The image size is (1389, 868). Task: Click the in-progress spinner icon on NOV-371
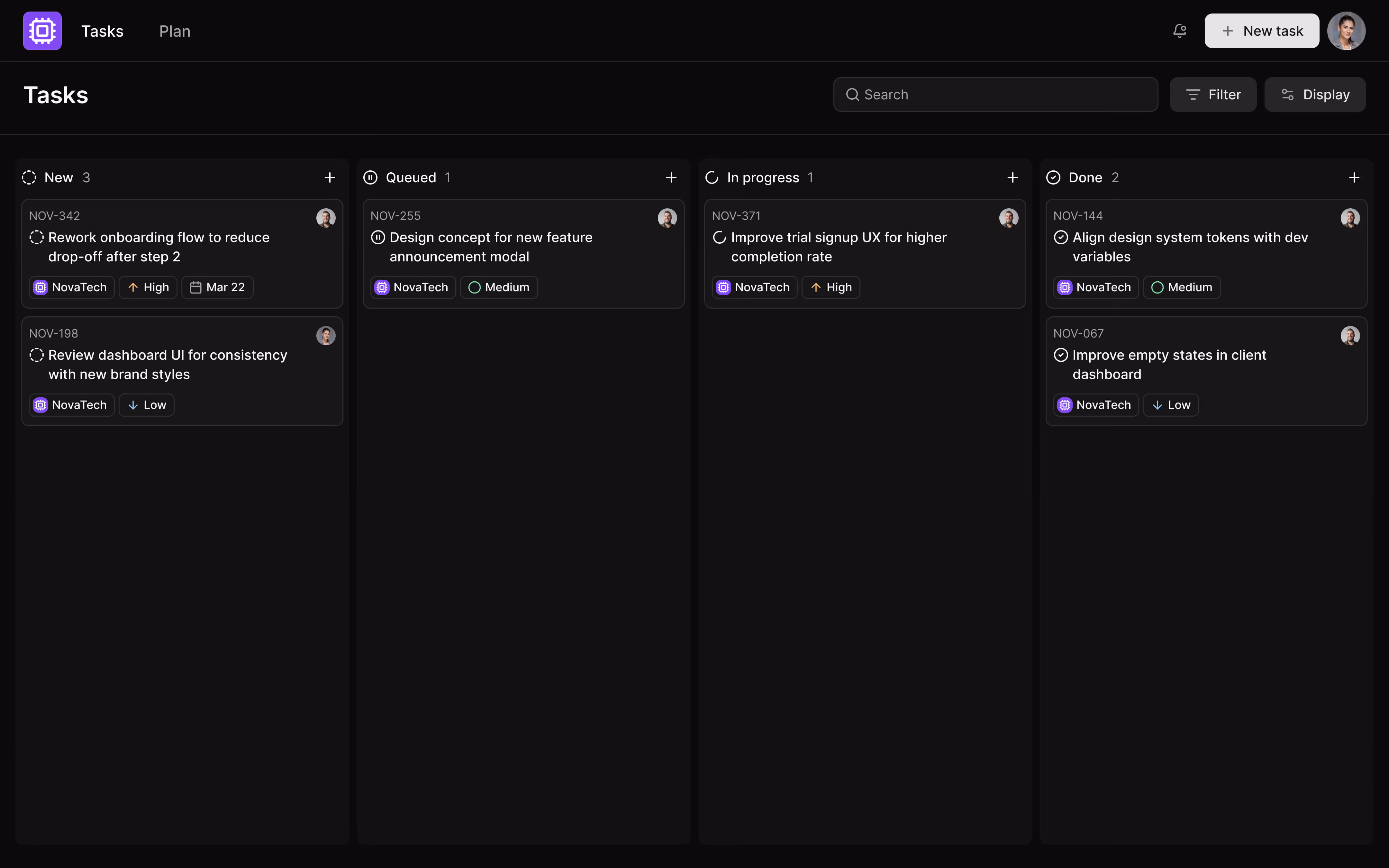point(719,237)
